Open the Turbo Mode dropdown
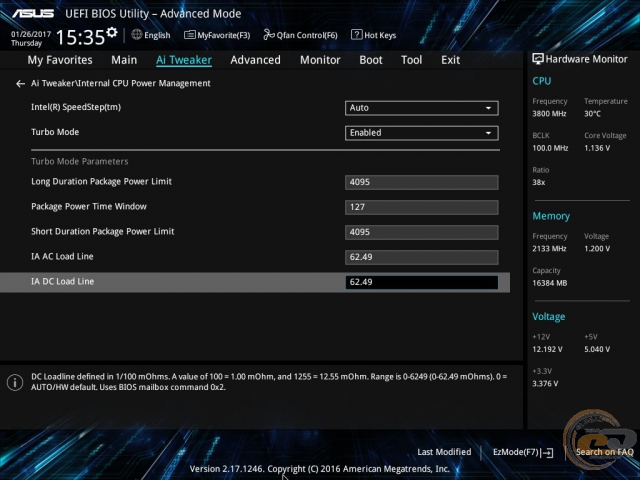This screenshot has height=480, width=640. coord(422,133)
